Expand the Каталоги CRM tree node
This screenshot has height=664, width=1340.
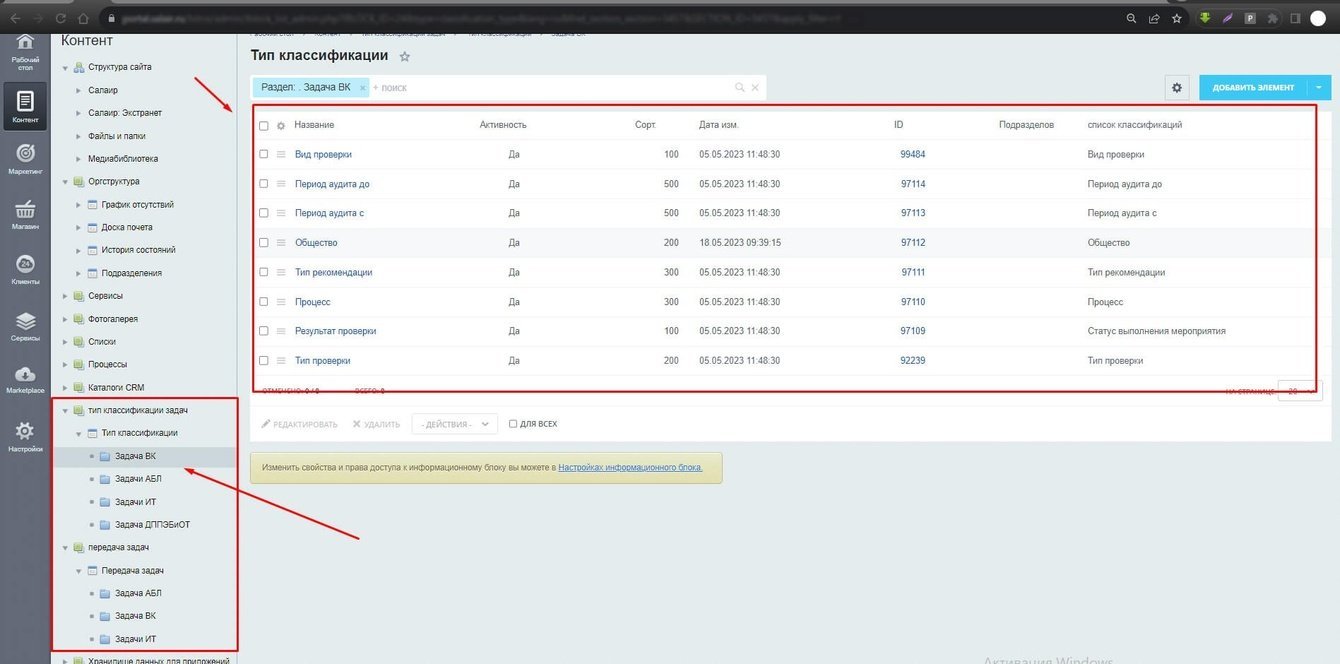point(65,388)
